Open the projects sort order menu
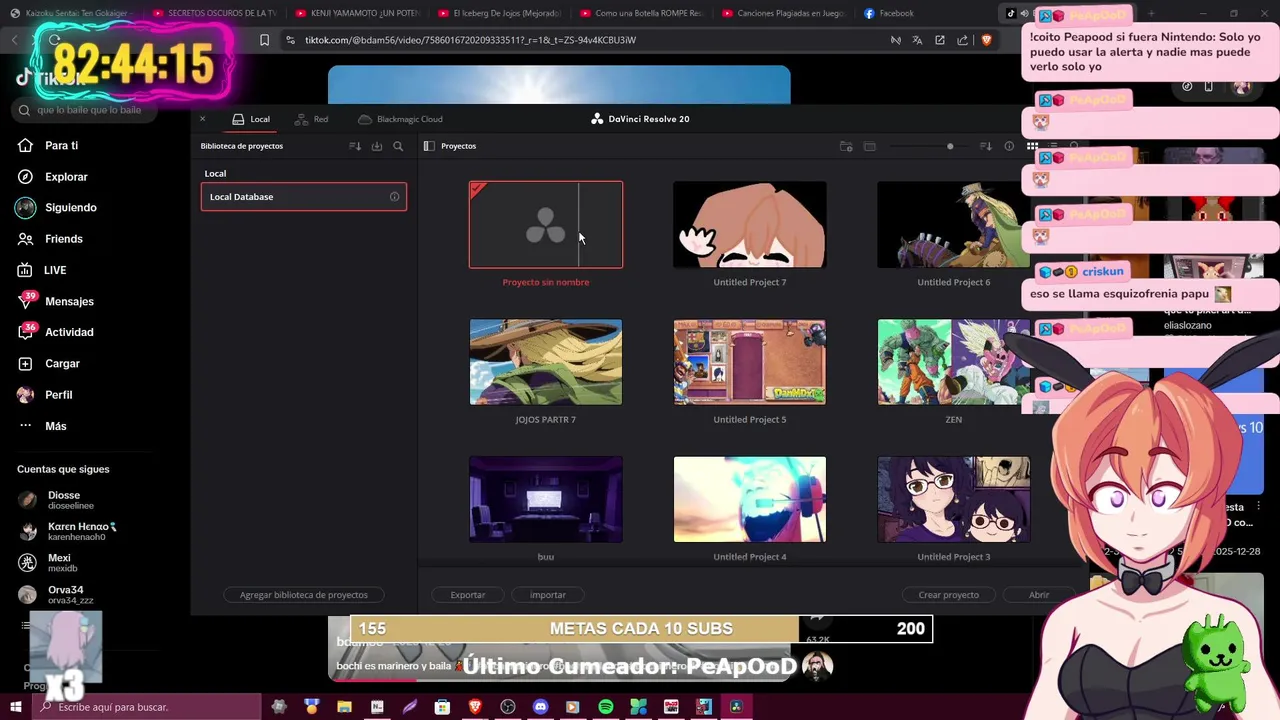Viewport: 1280px width, 720px height. (986, 146)
